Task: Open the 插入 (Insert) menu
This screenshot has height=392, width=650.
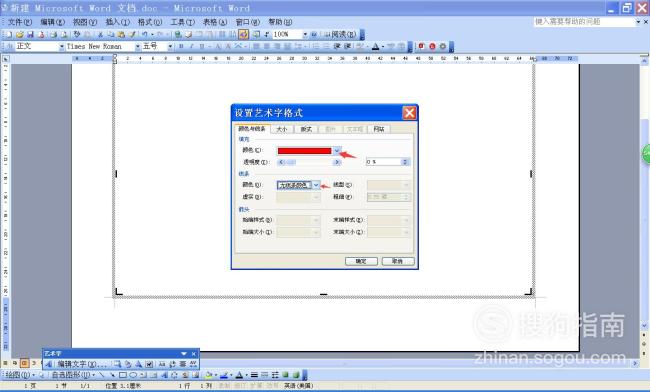Action: (117, 22)
